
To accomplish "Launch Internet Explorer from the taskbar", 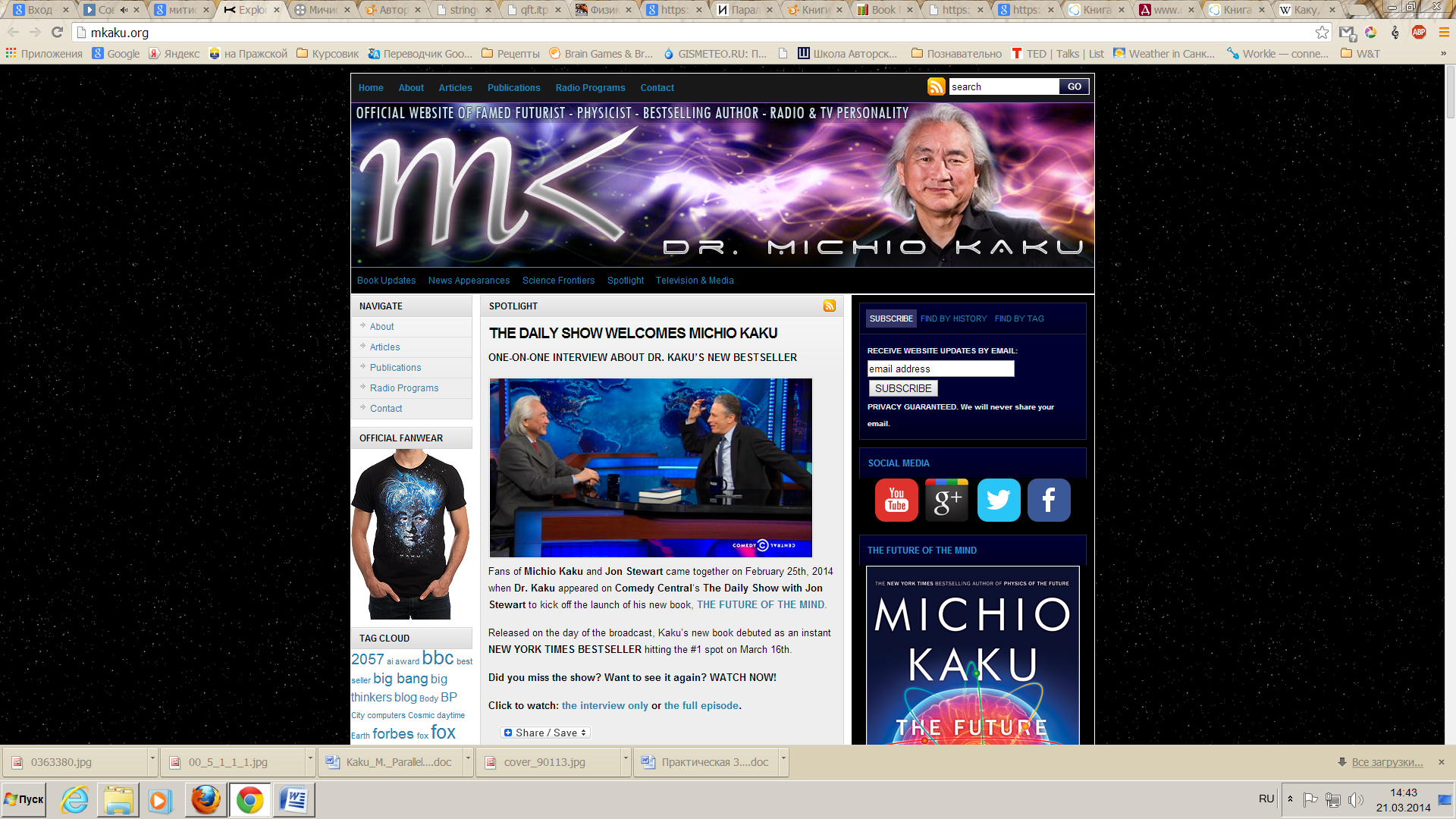I will [74, 800].
